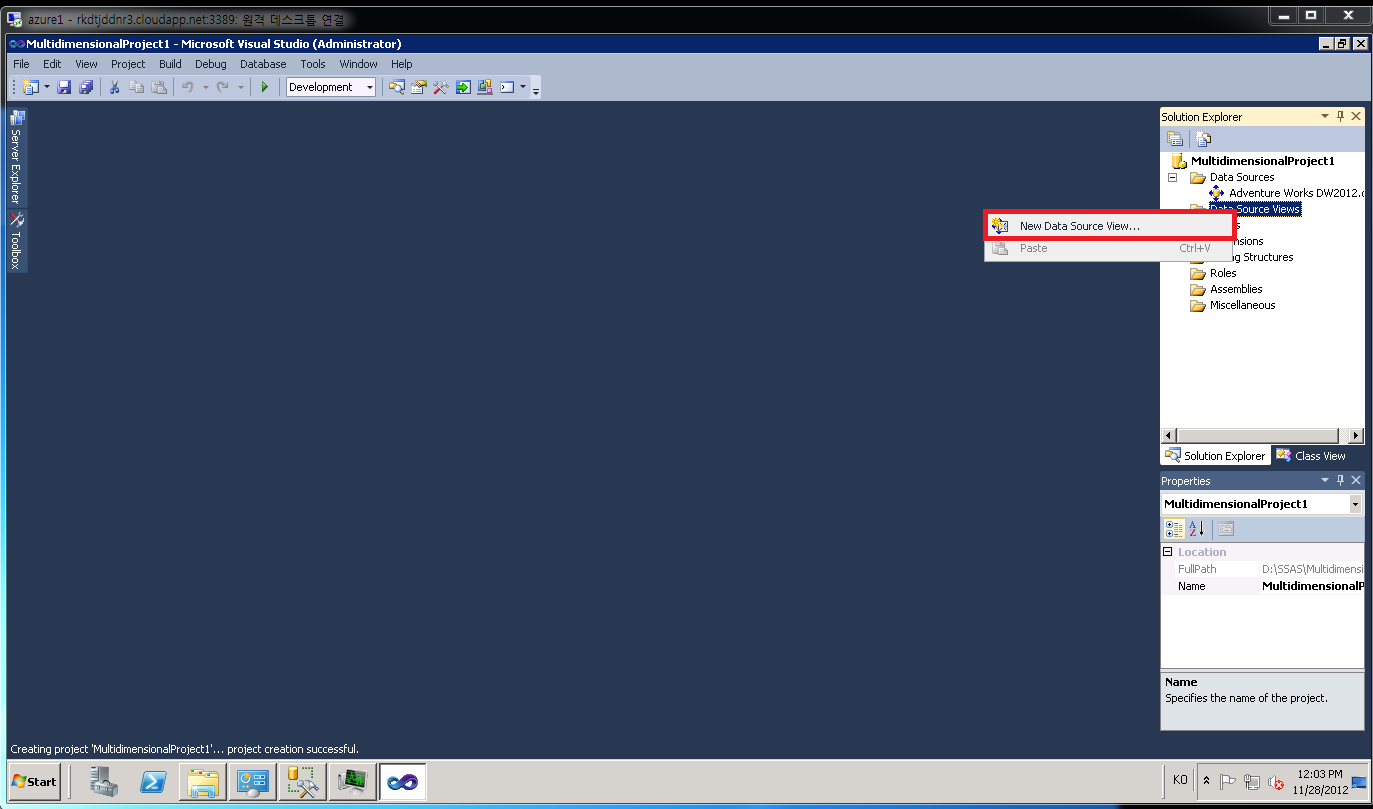Open the Edit menu
This screenshot has height=809, width=1373.
(52, 64)
